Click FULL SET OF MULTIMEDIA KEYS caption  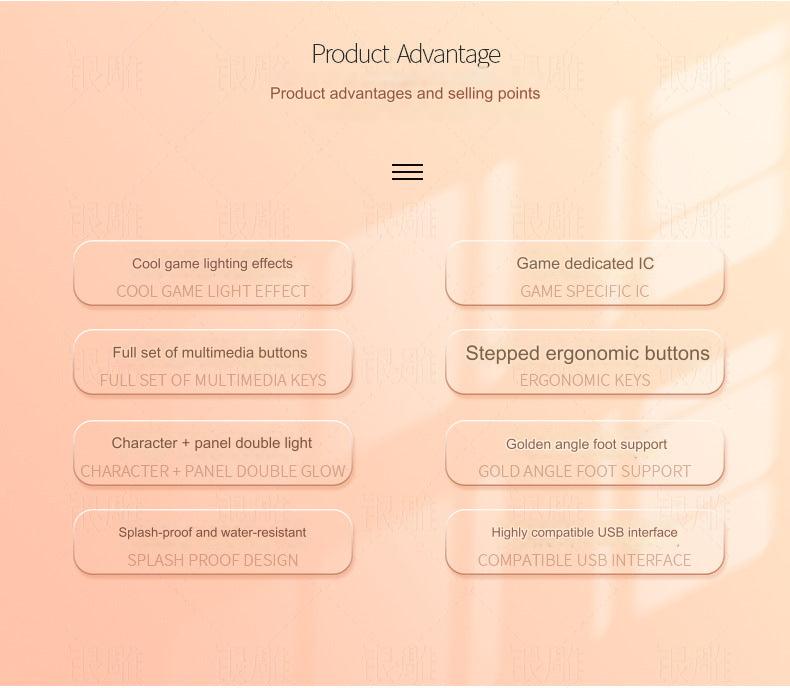point(213,380)
